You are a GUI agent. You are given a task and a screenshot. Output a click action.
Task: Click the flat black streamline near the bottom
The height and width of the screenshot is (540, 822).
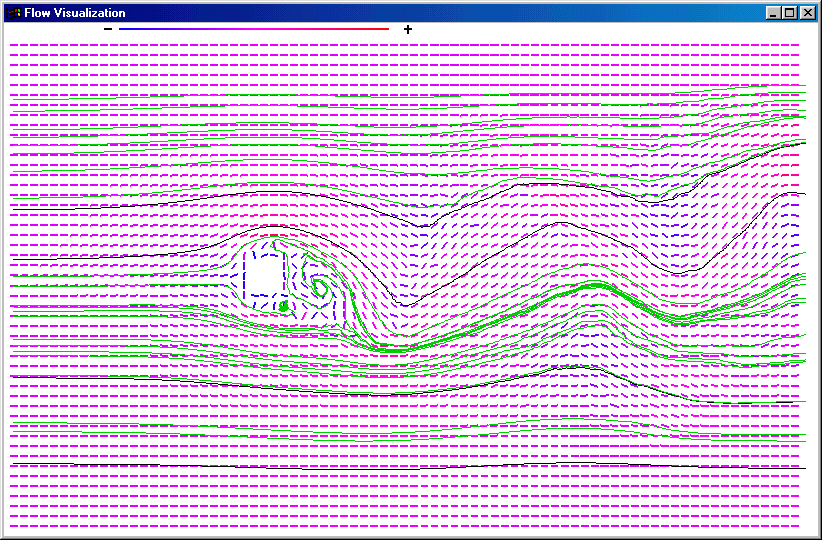[x=400, y=466]
